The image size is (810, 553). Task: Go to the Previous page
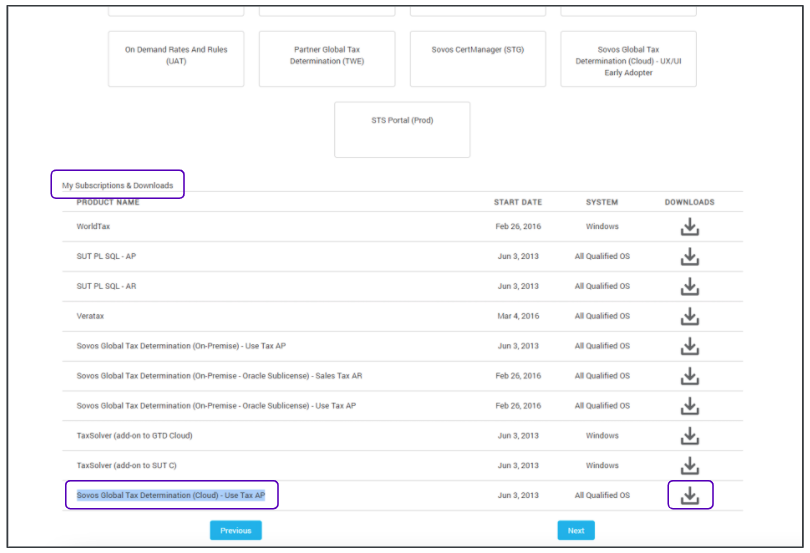pos(235,531)
